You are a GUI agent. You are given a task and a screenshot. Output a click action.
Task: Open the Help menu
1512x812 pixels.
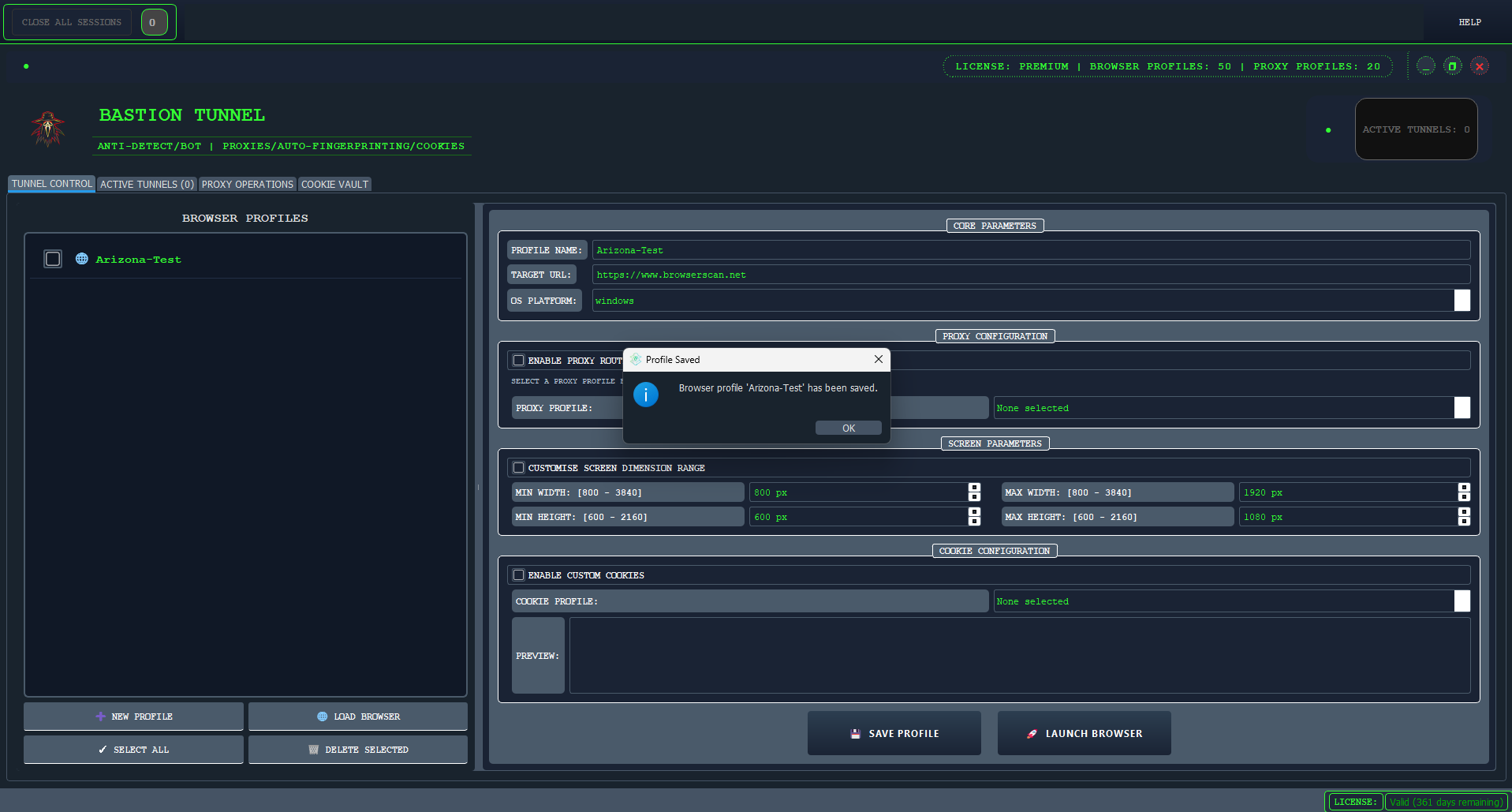click(1469, 22)
